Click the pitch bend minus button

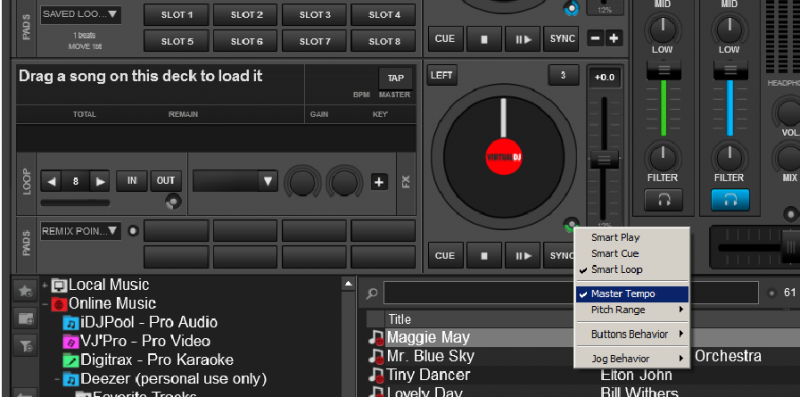tap(595, 38)
